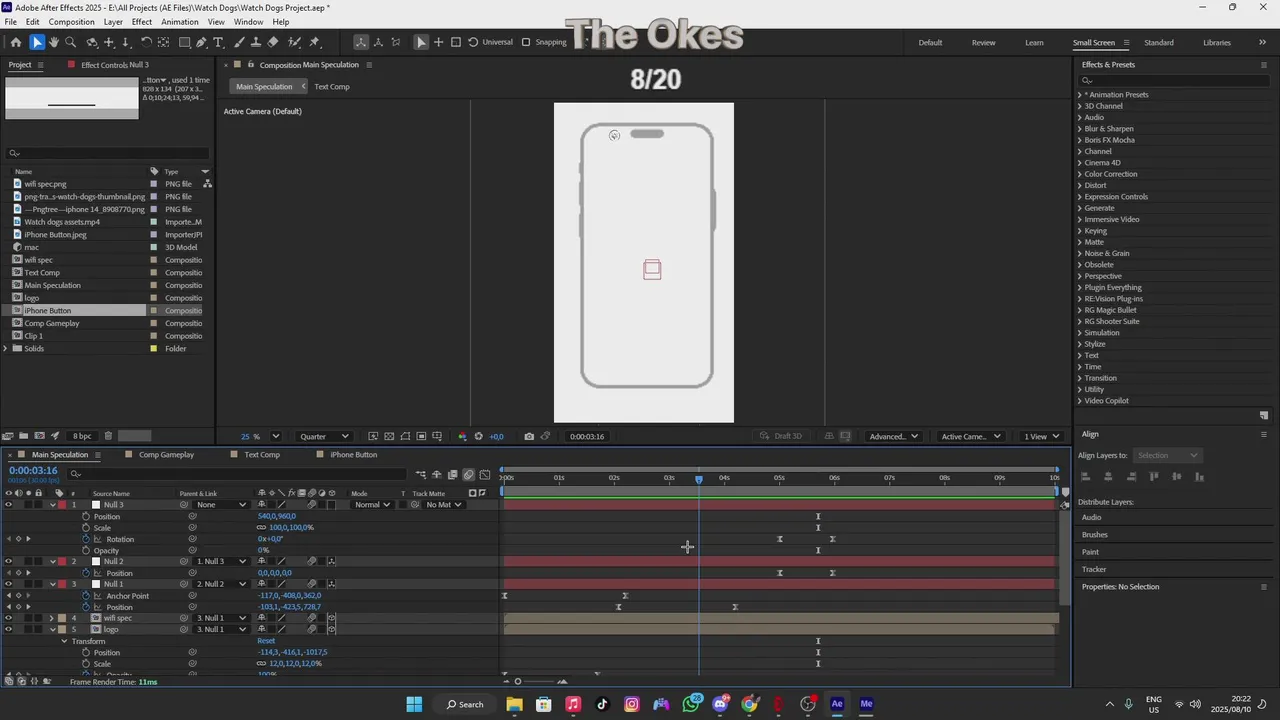Select the Clone Stamp tool
This screenshot has height=720, width=1280.
point(256,42)
